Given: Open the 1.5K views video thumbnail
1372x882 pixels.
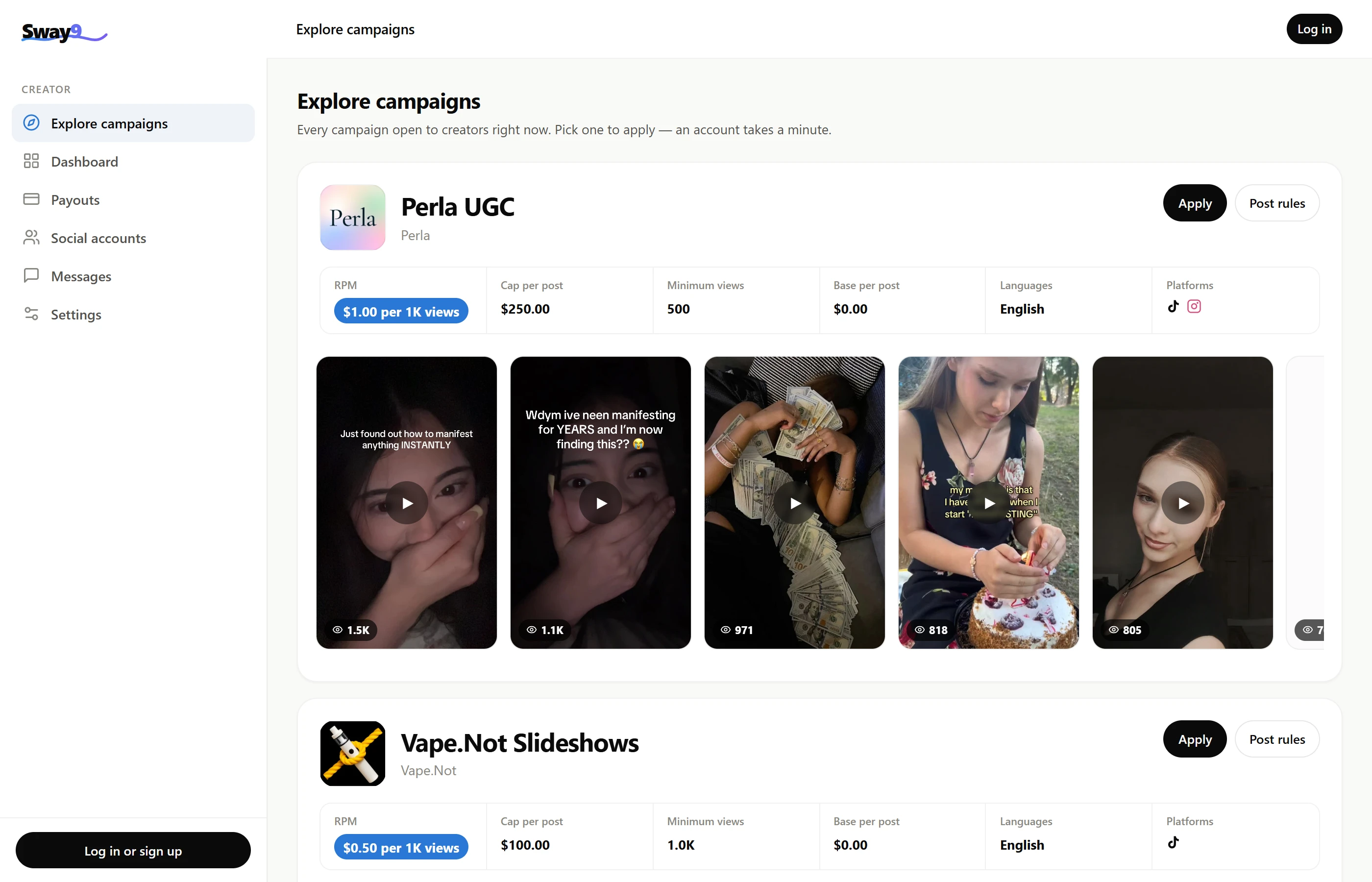Looking at the screenshot, I should click(407, 503).
